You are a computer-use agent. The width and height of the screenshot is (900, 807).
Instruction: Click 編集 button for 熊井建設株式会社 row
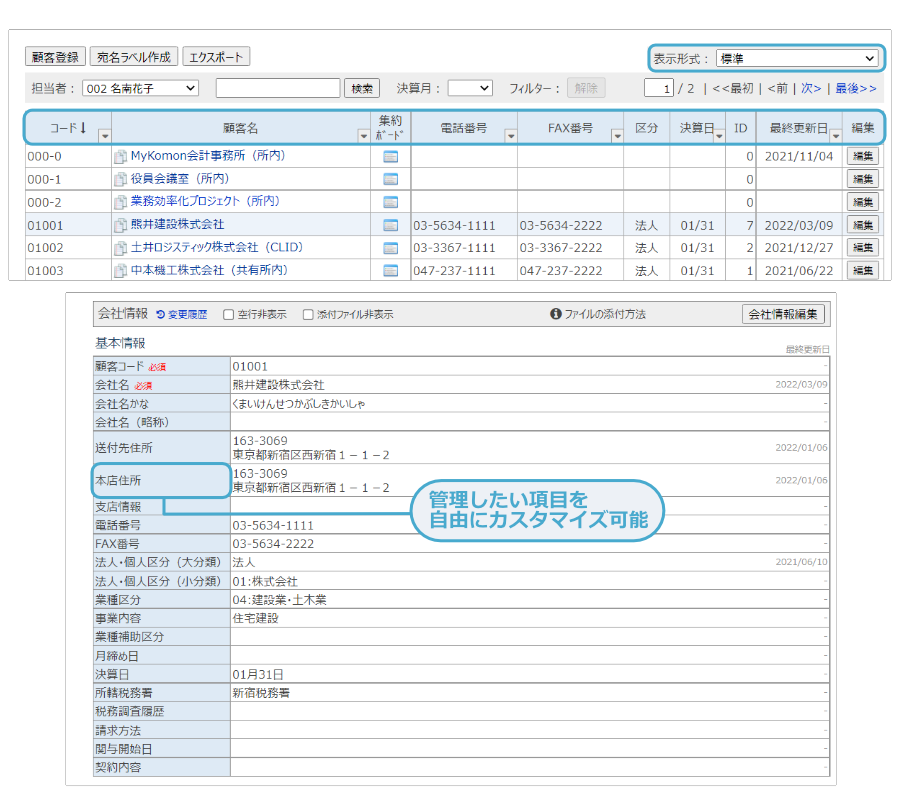[862, 225]
